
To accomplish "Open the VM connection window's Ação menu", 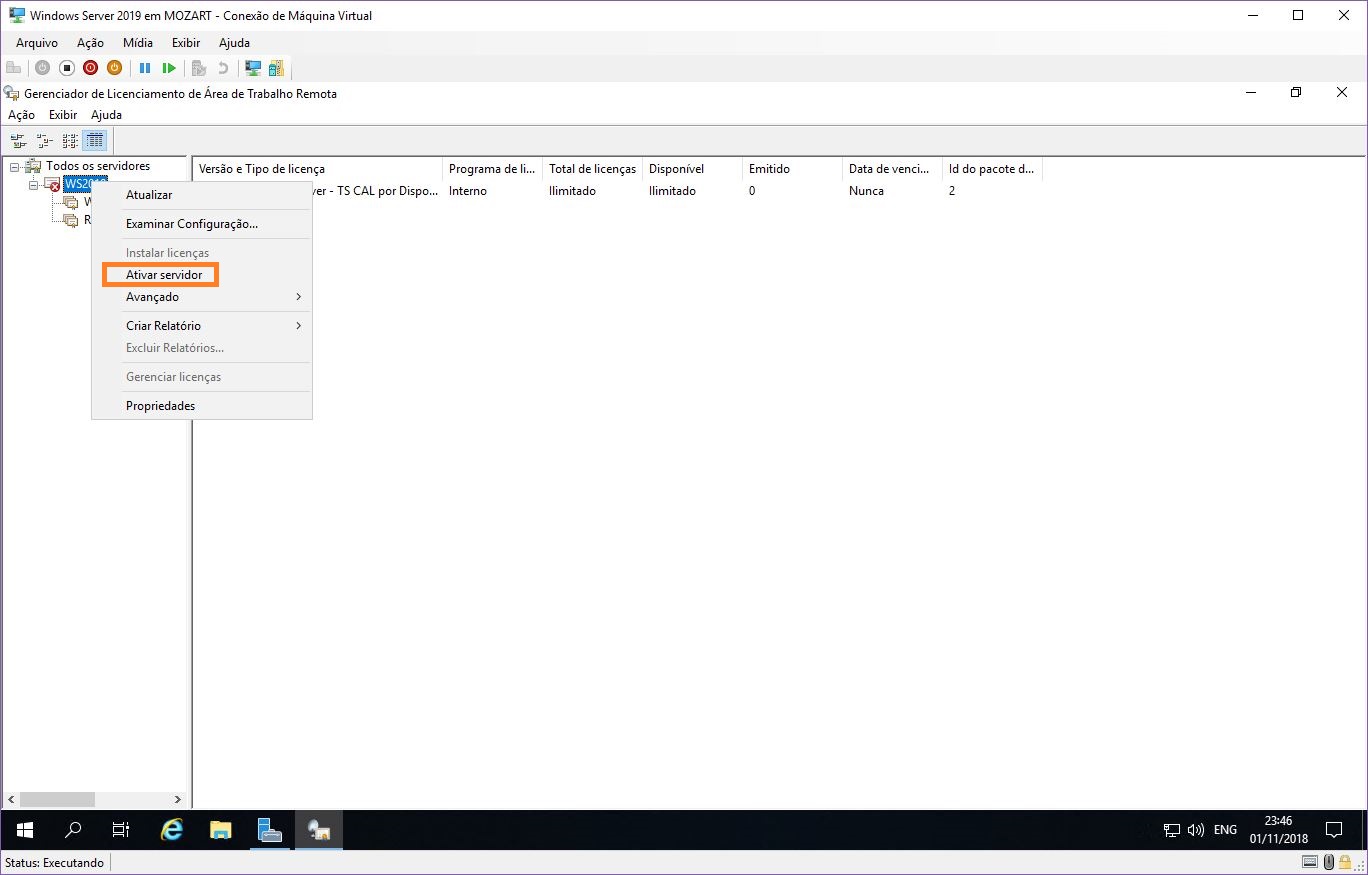I will point(90,43).
